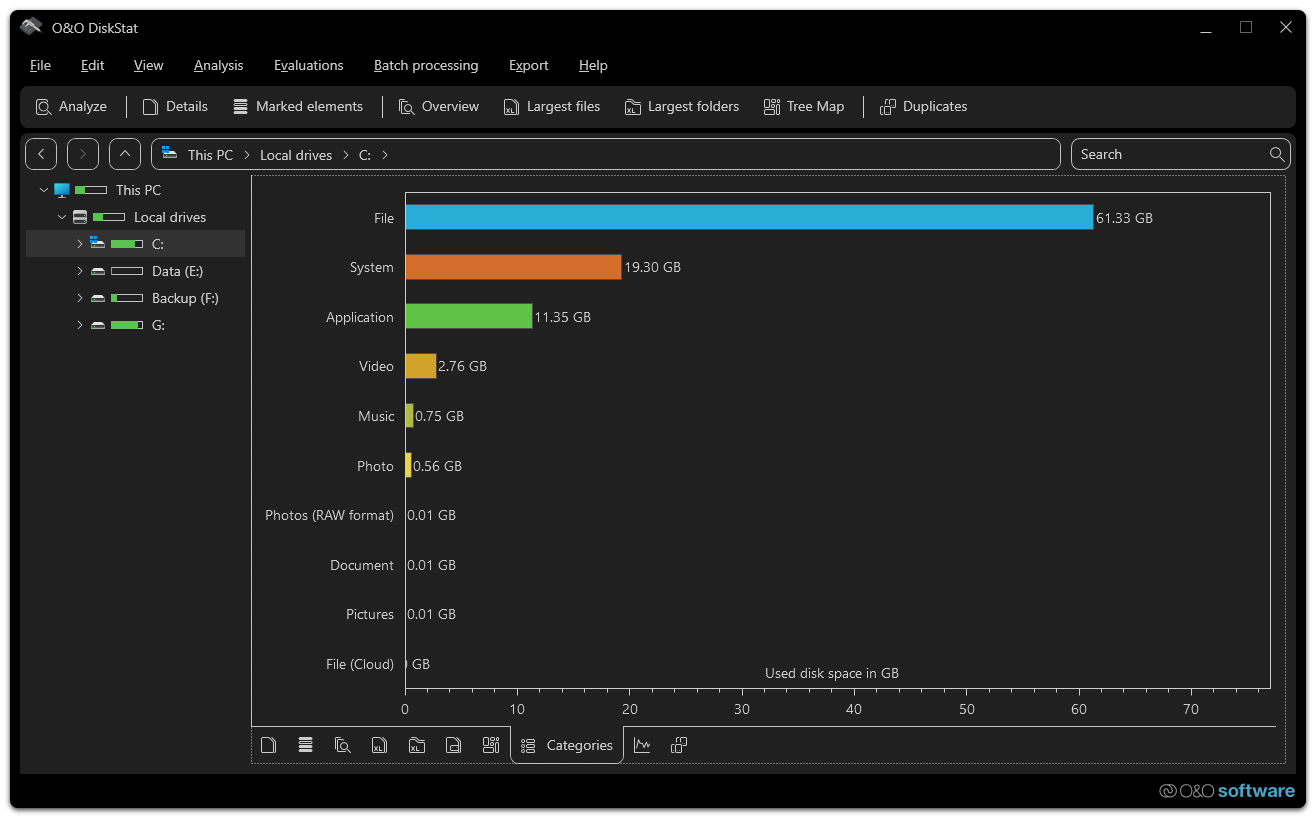The width and height of the screenshot is (1316, 818).
Task: Show Largest folders from top toolbar
Action: pyautogui.click(x=682, y=106)
